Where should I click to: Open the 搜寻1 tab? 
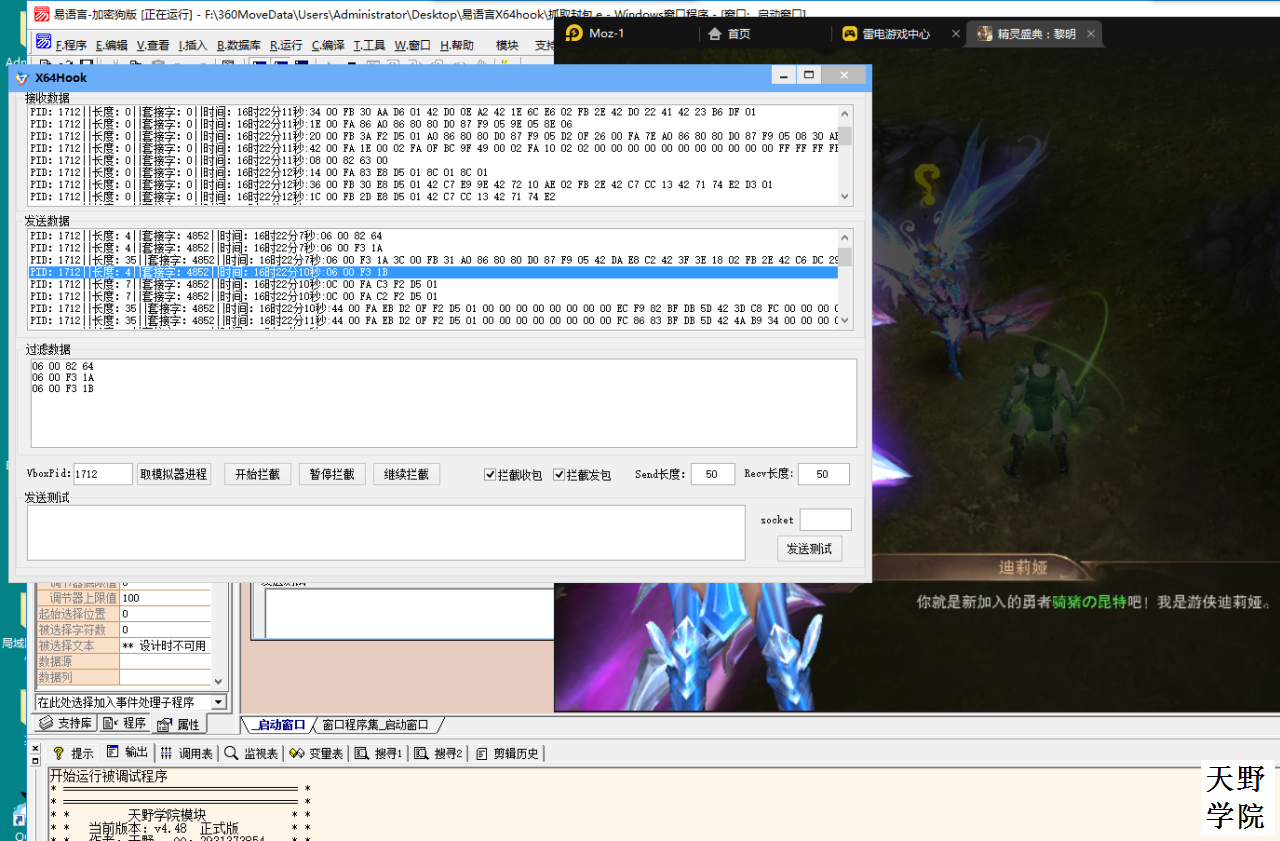coord(378,753)
